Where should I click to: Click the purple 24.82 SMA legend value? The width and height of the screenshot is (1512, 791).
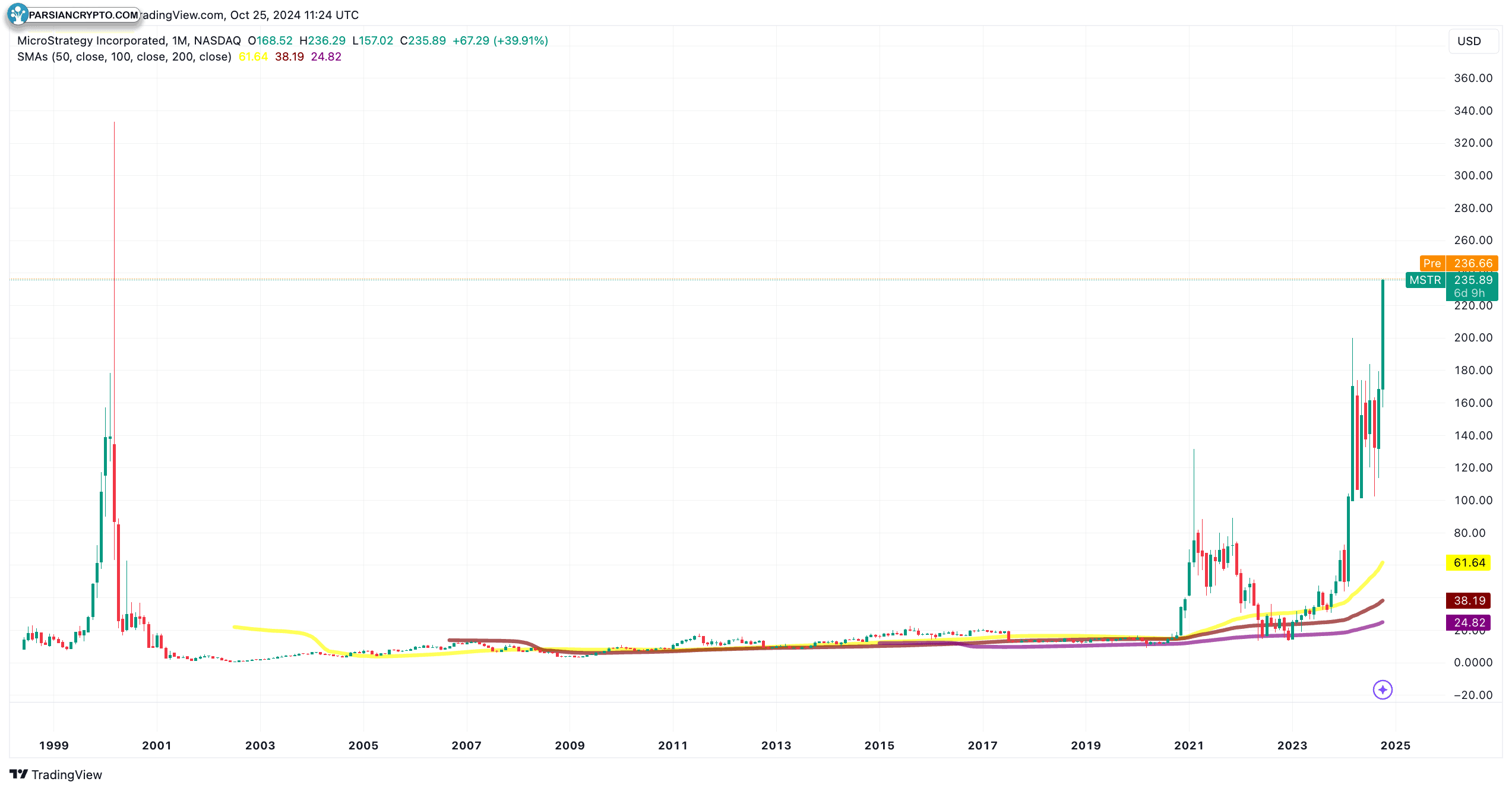[x=326, y=56]
